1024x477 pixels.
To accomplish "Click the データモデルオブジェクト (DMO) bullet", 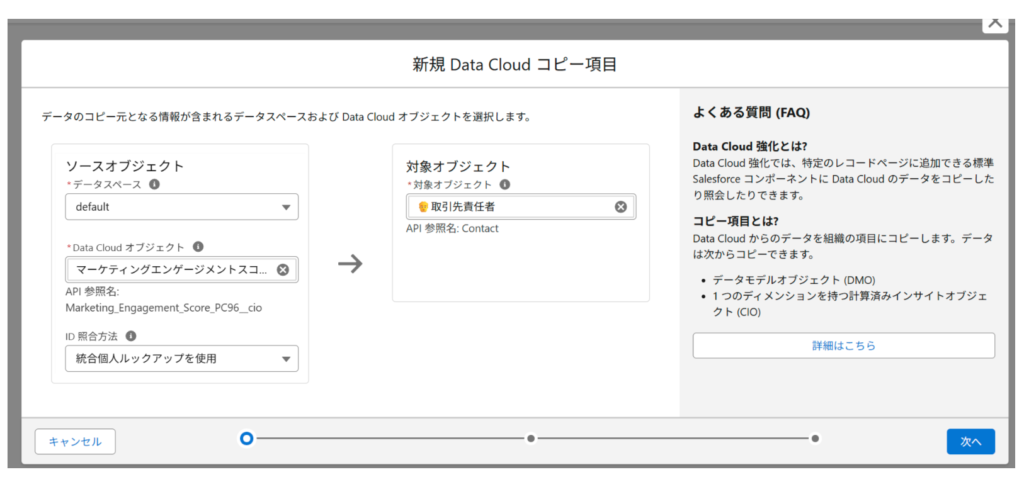I will (794, 280).
